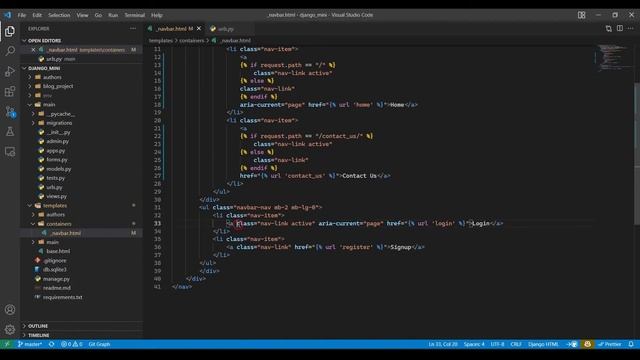Open the Extensions view

click(10, 91)
